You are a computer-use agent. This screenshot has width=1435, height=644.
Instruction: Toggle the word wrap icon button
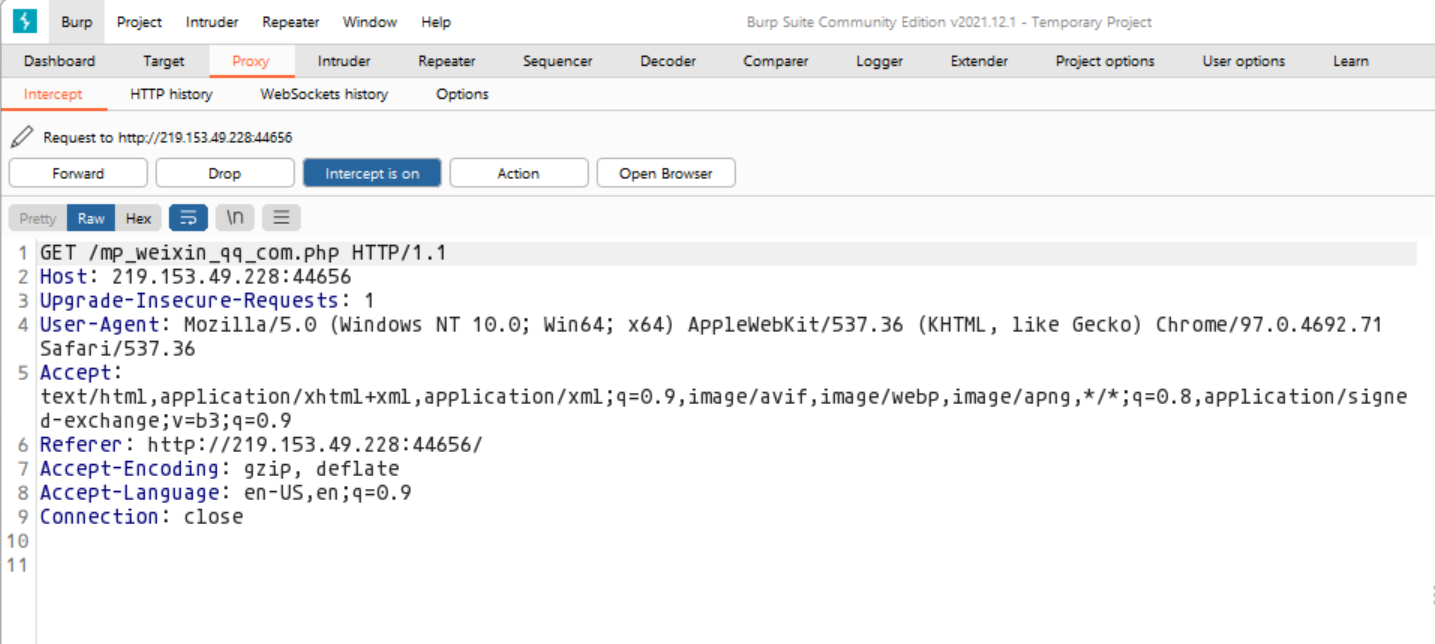[188, 218]
